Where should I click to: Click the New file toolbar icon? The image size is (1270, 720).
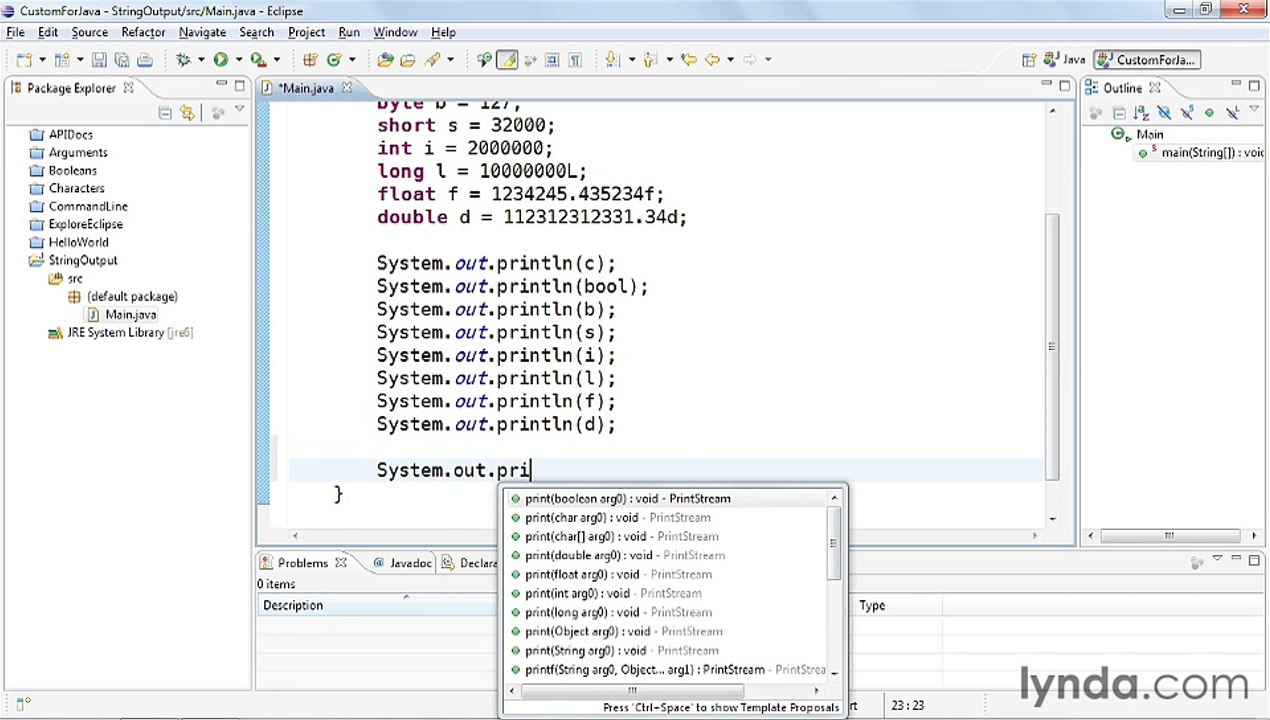click(x=23, y=60)
